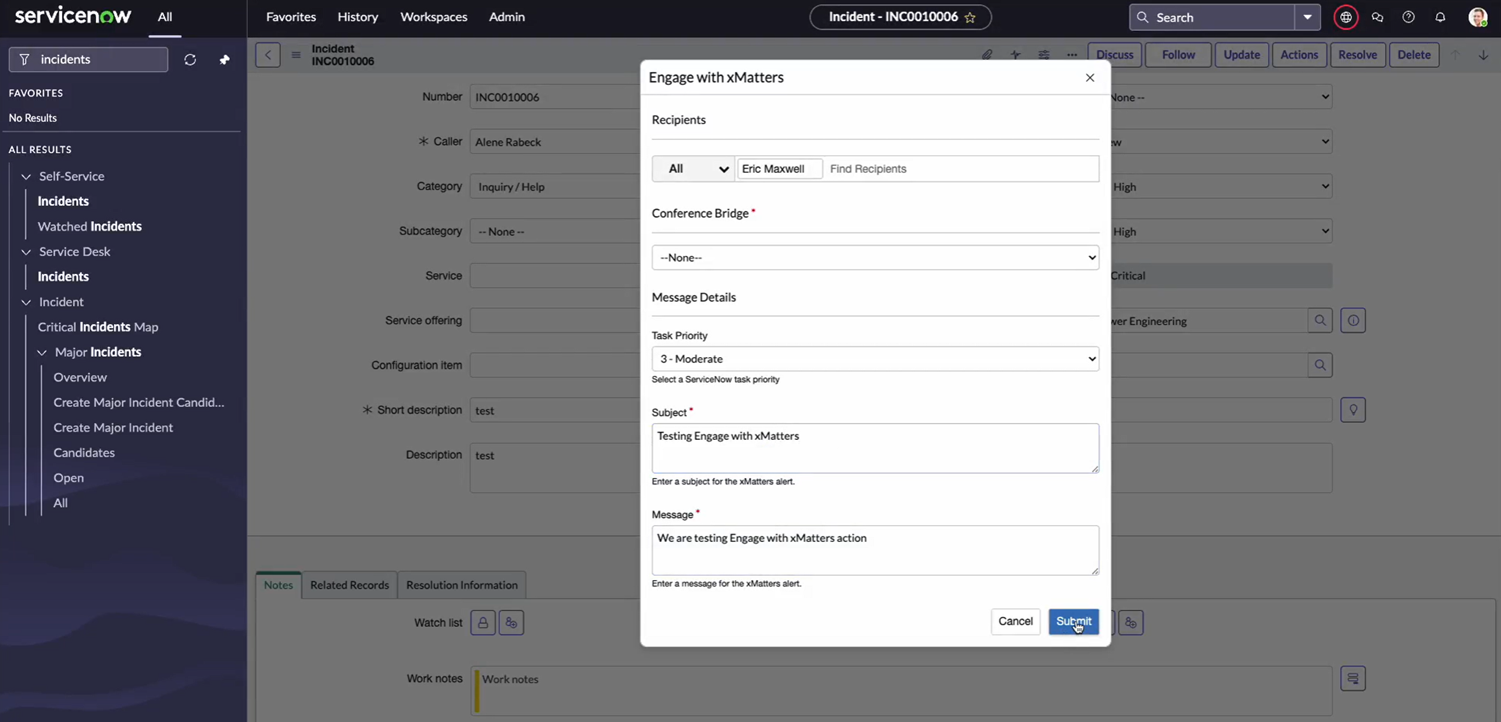
Task: Open the help question mark icon
Action: pos(1408,17)
